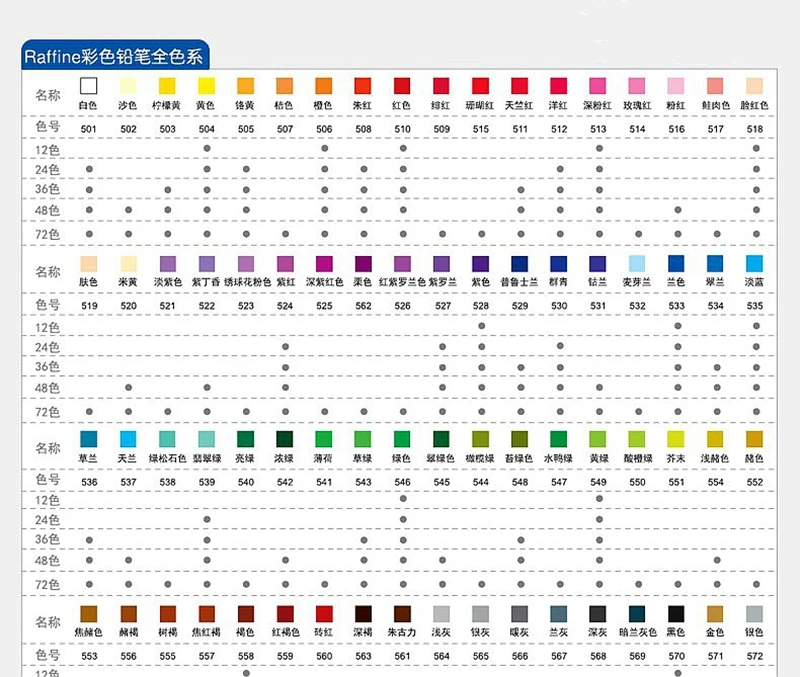Click the ultramarine 群青 swatch

tap(559, 264)
